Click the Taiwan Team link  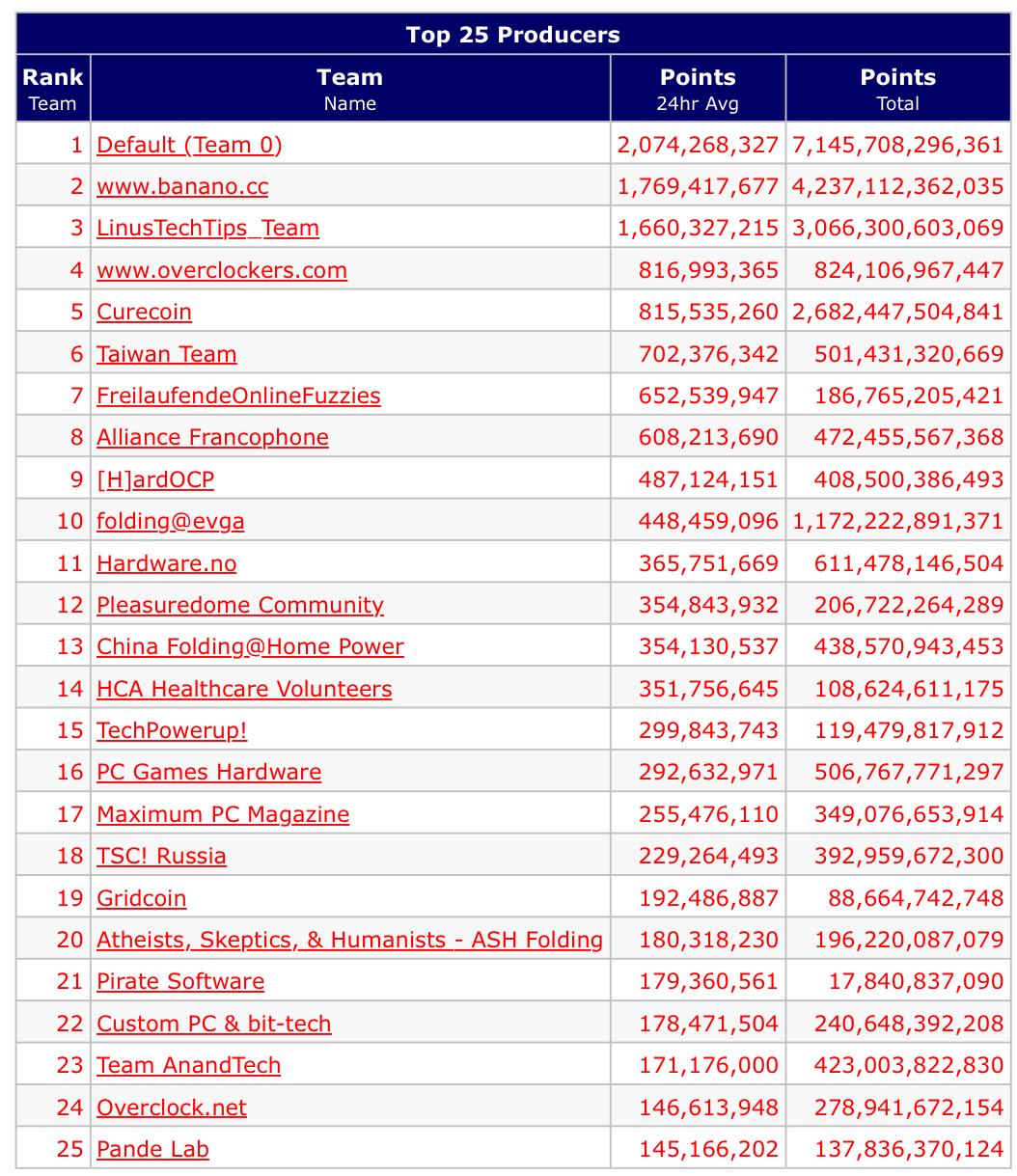(x=166, y=354)
